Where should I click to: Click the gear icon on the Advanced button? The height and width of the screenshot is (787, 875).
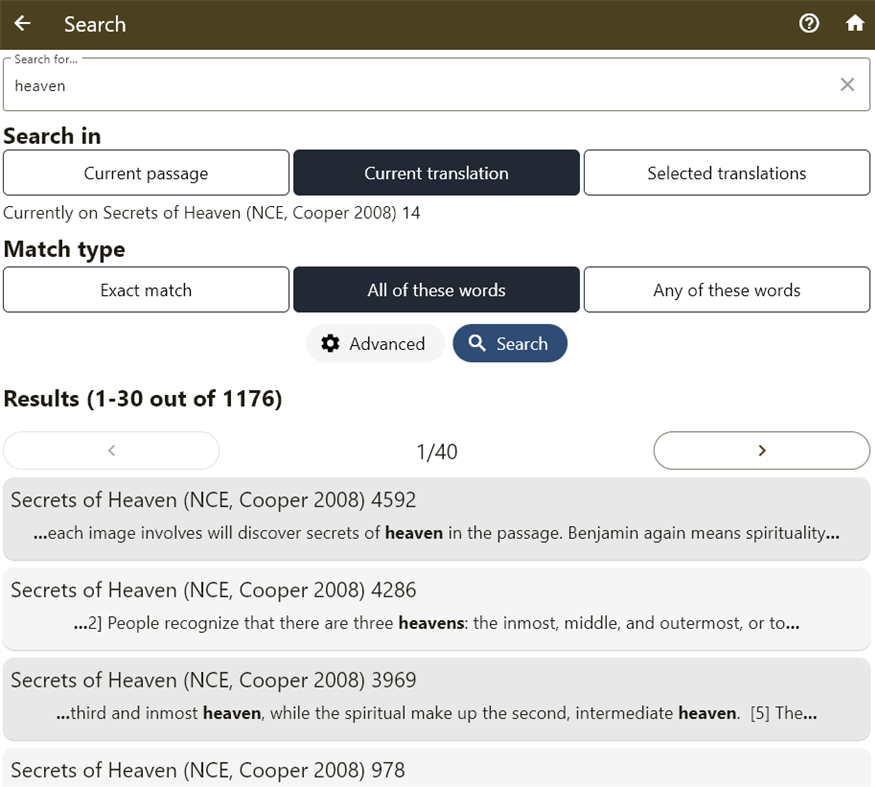point(330,343)
